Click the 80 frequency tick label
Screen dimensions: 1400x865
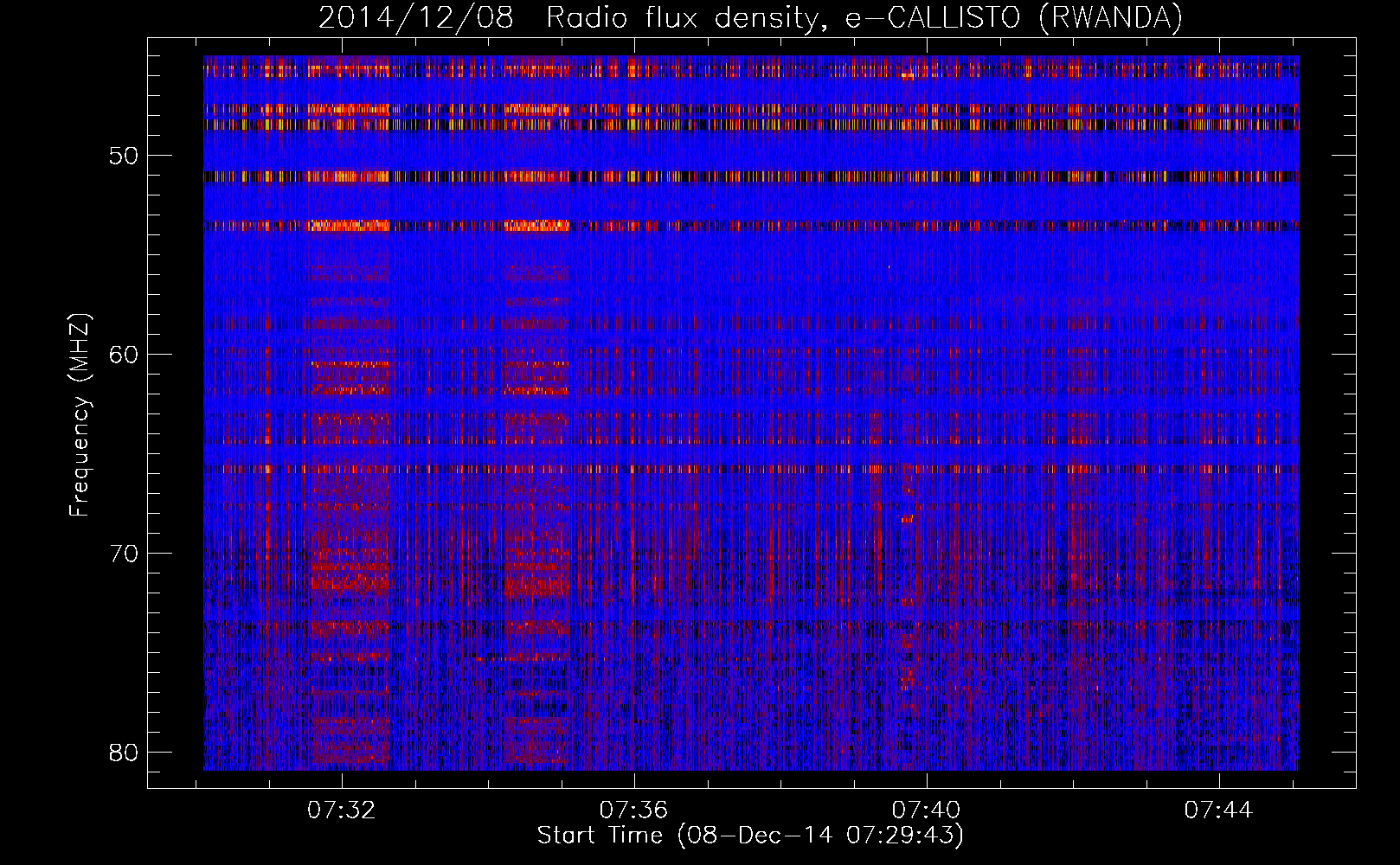[125, 752]
